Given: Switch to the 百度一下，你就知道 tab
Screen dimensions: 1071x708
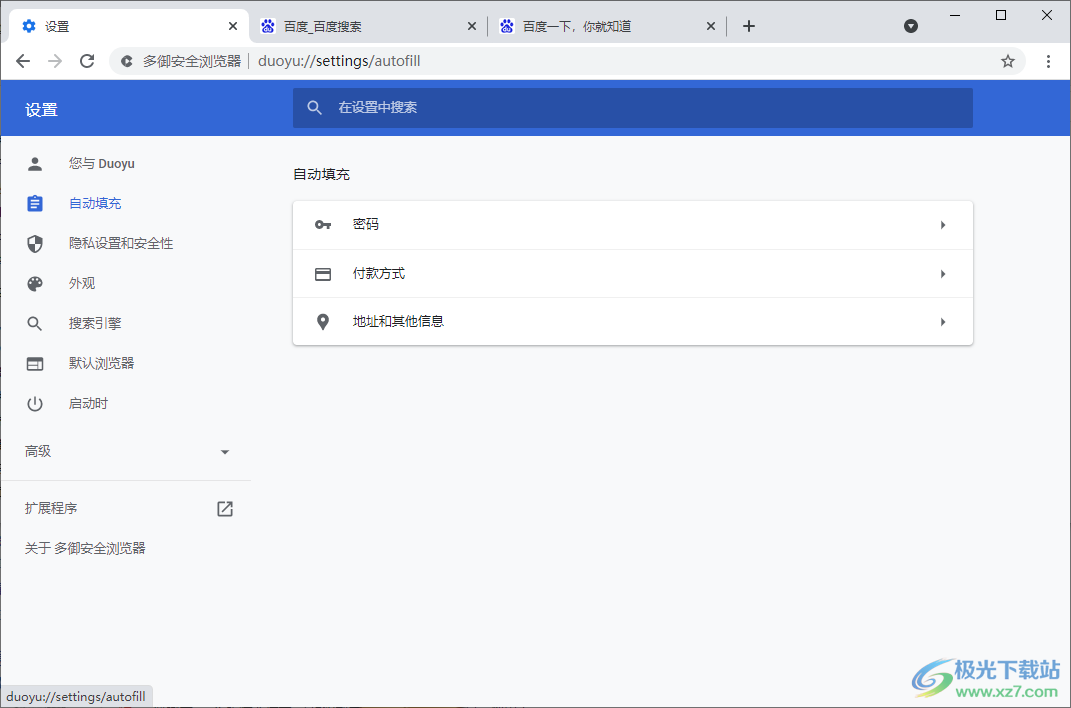Looking at the screenshot, I should click(x=608, y=26).
